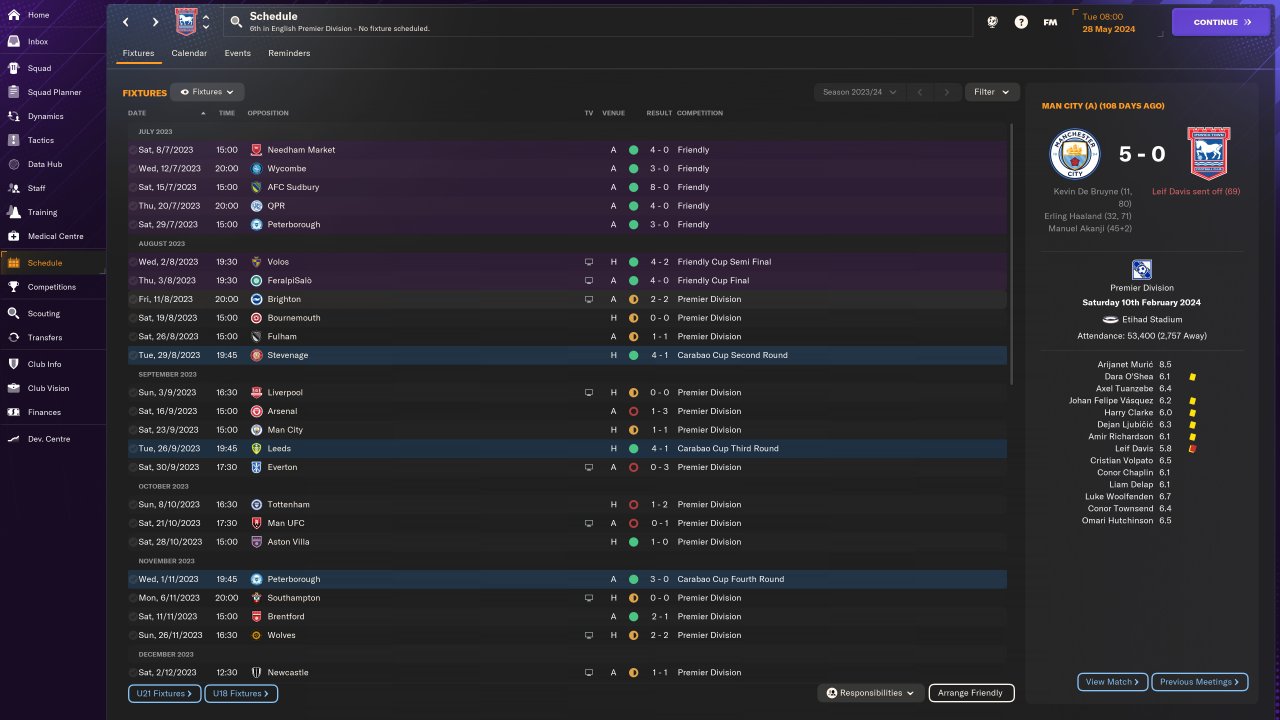
Task: Click the Arrange Friendly button
Action: coord(971,693)
